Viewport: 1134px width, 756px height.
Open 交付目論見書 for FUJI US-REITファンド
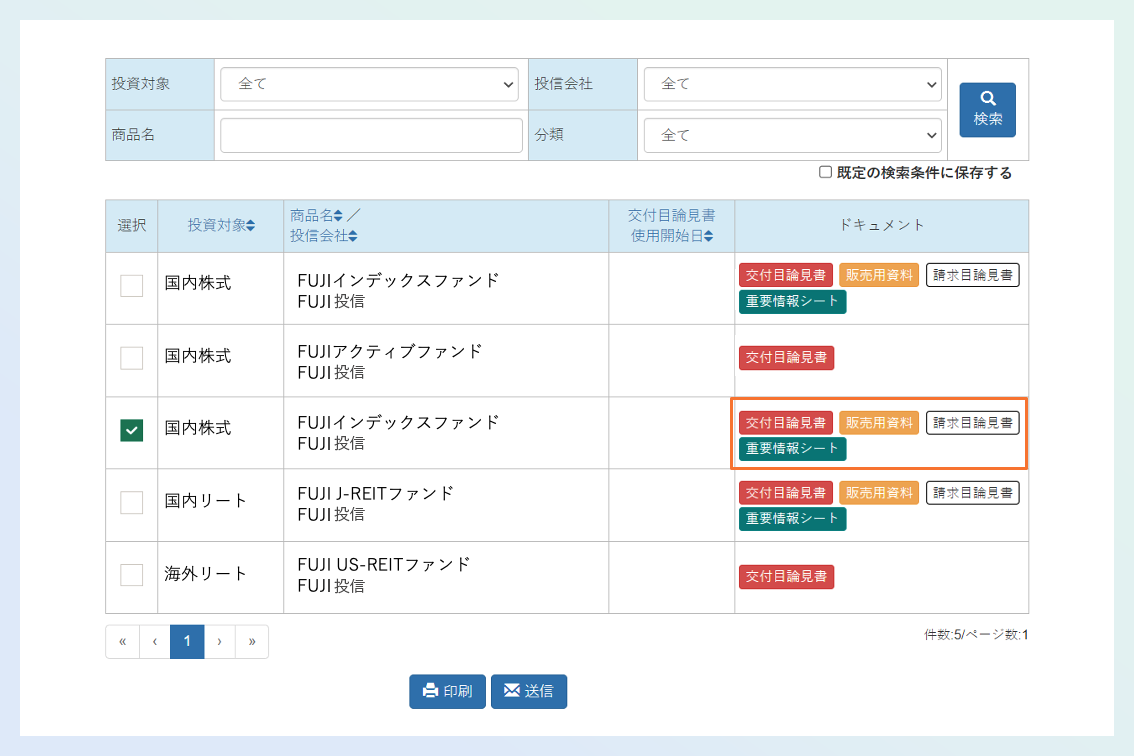point(786,576)
